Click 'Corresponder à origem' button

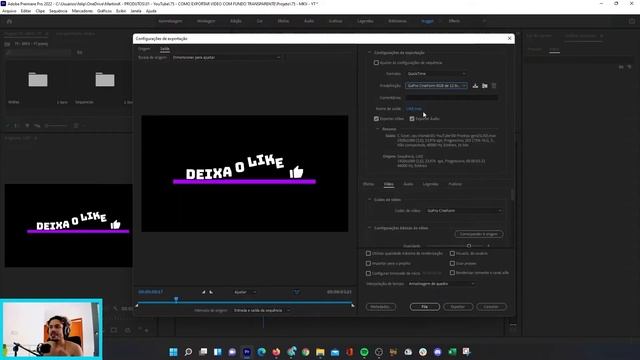[x=479, y=234]
